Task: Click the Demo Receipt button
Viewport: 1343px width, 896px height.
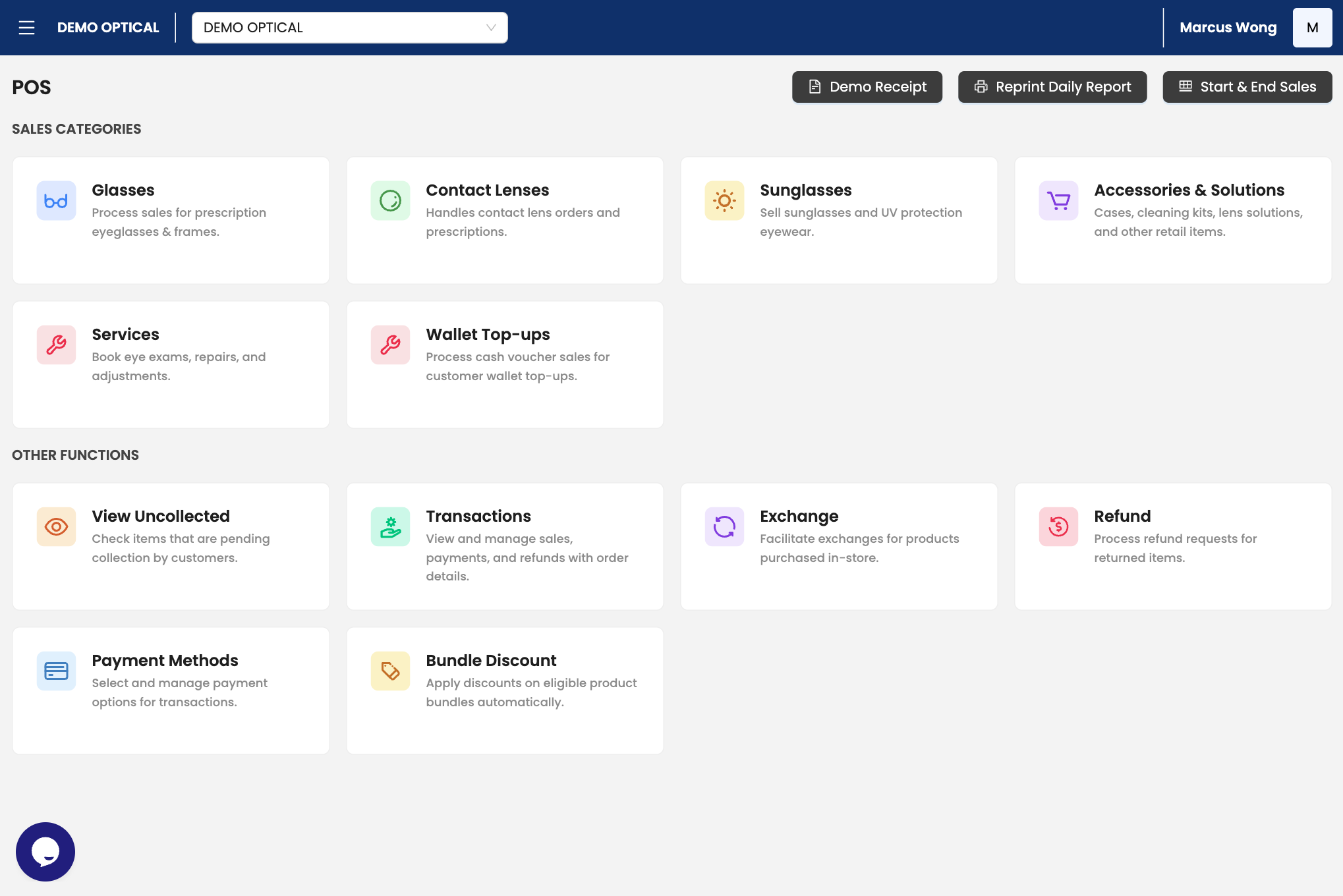Action: coord(867,87)
